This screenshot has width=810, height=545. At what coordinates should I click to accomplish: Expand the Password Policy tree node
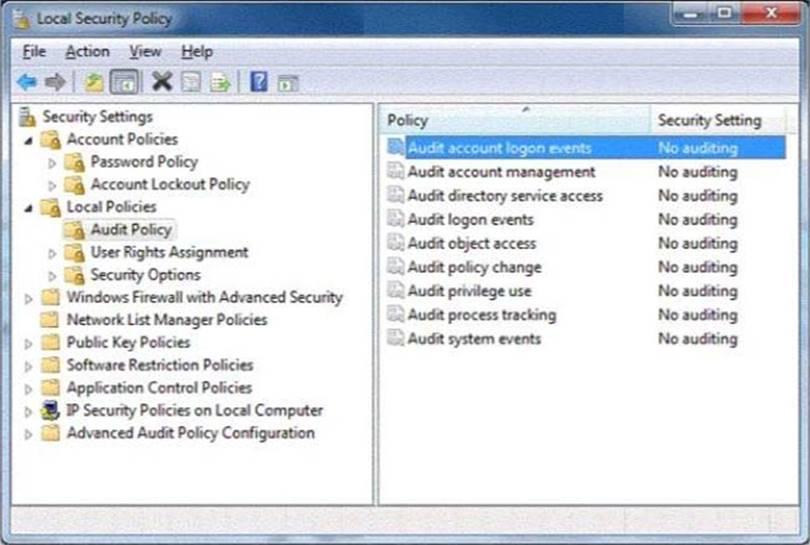53,162
